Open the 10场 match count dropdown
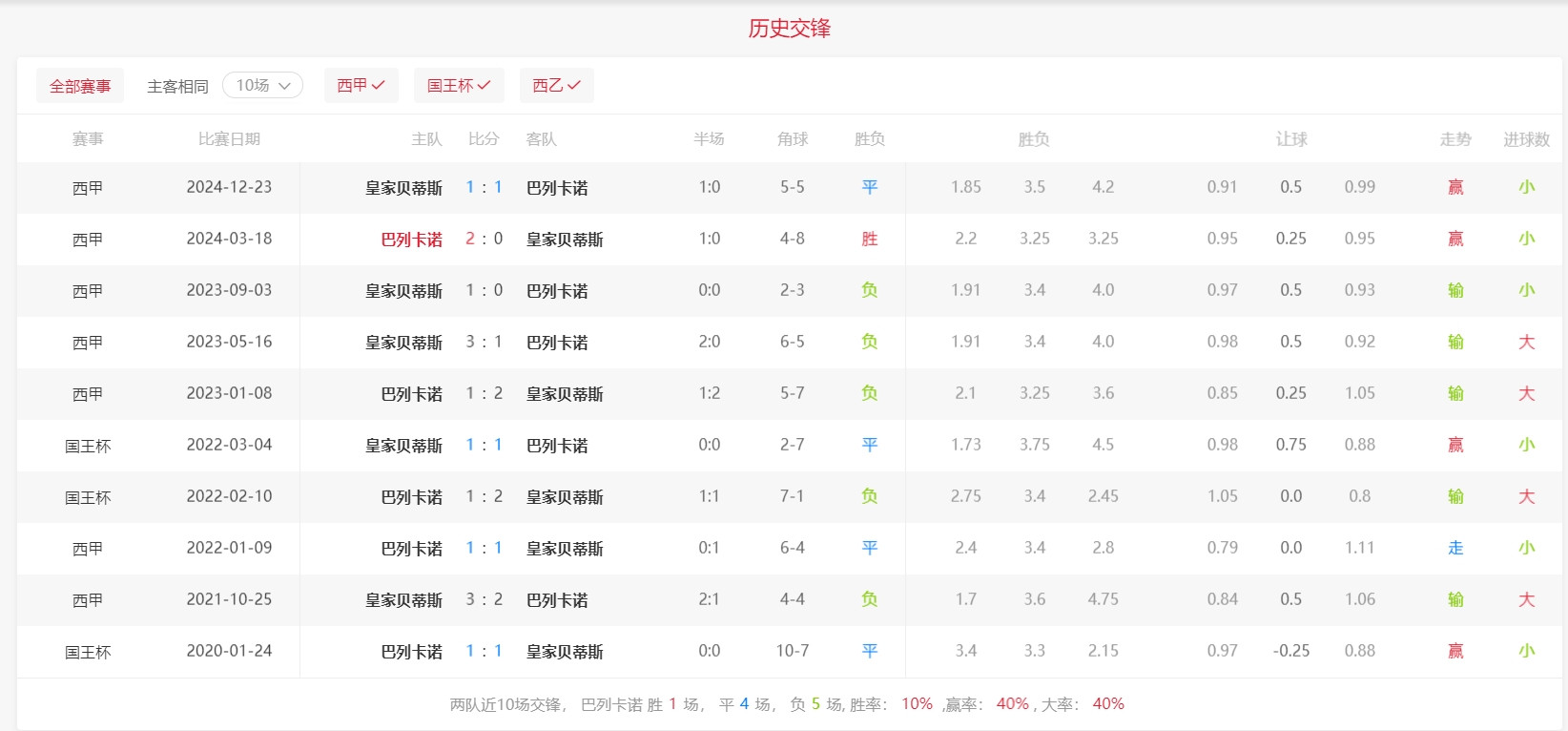Screen dimensions: 1568x731 pos(262,86)
